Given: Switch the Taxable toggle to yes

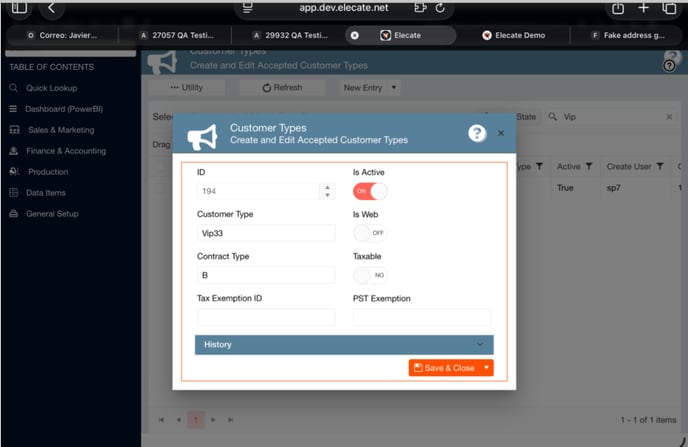Looking at the screenshot, I should click(370, 275).
